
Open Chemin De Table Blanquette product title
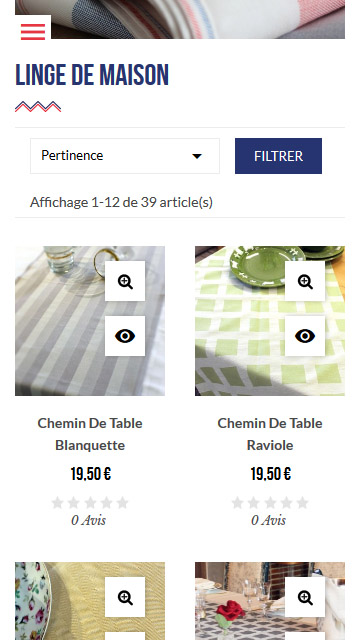pyautogui.click(x=90, y=434)
